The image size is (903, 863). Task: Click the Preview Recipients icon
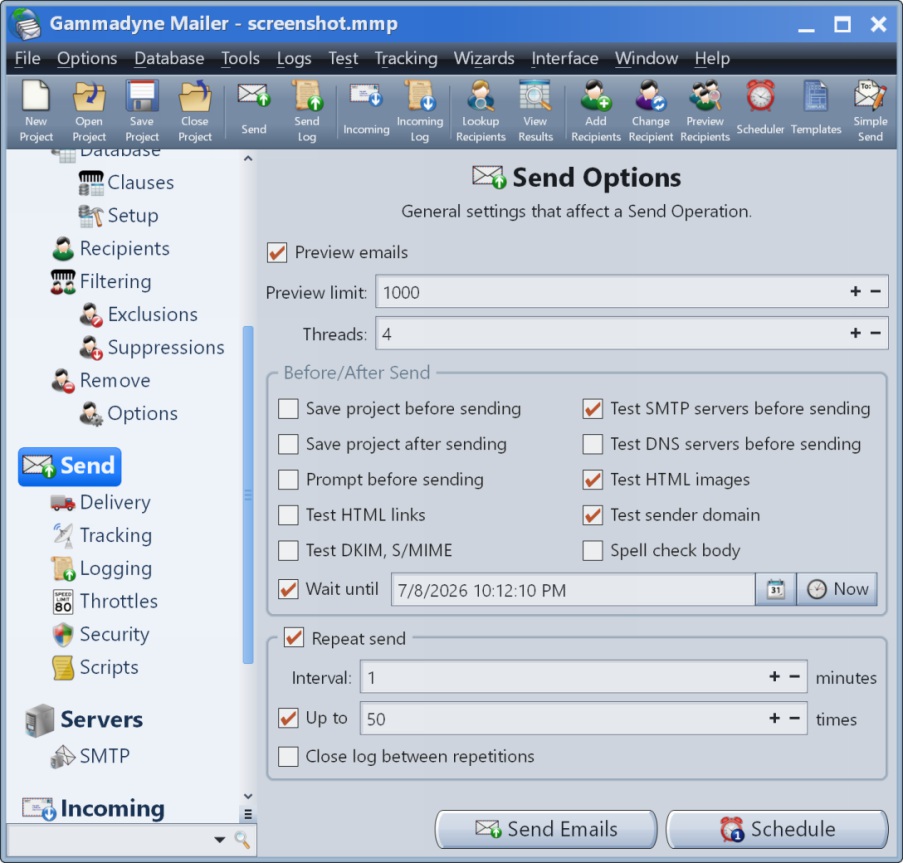click(x=705, y=111)
